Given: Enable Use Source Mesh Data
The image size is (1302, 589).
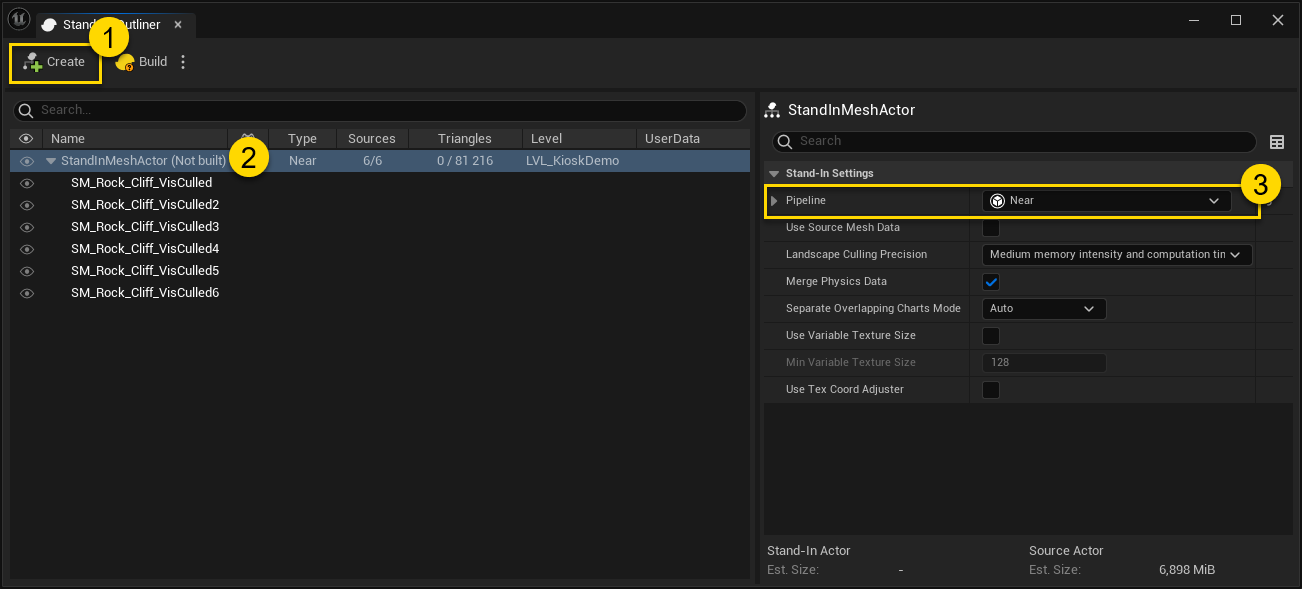Looking at the screenshot, I should coord(990,227).
